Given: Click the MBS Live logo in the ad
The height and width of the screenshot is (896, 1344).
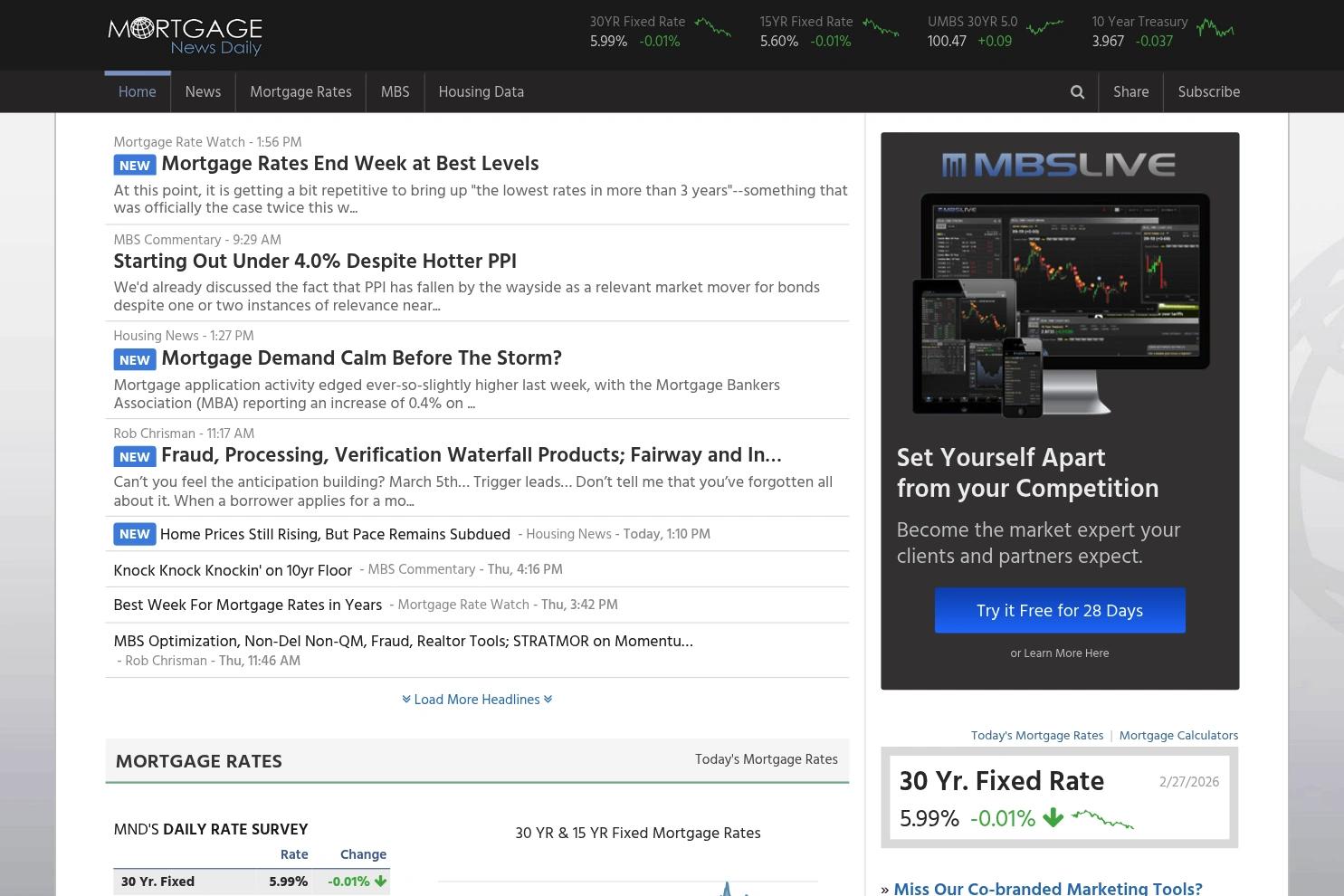Looking at the screenshot, I should [x=1059, y=164].
